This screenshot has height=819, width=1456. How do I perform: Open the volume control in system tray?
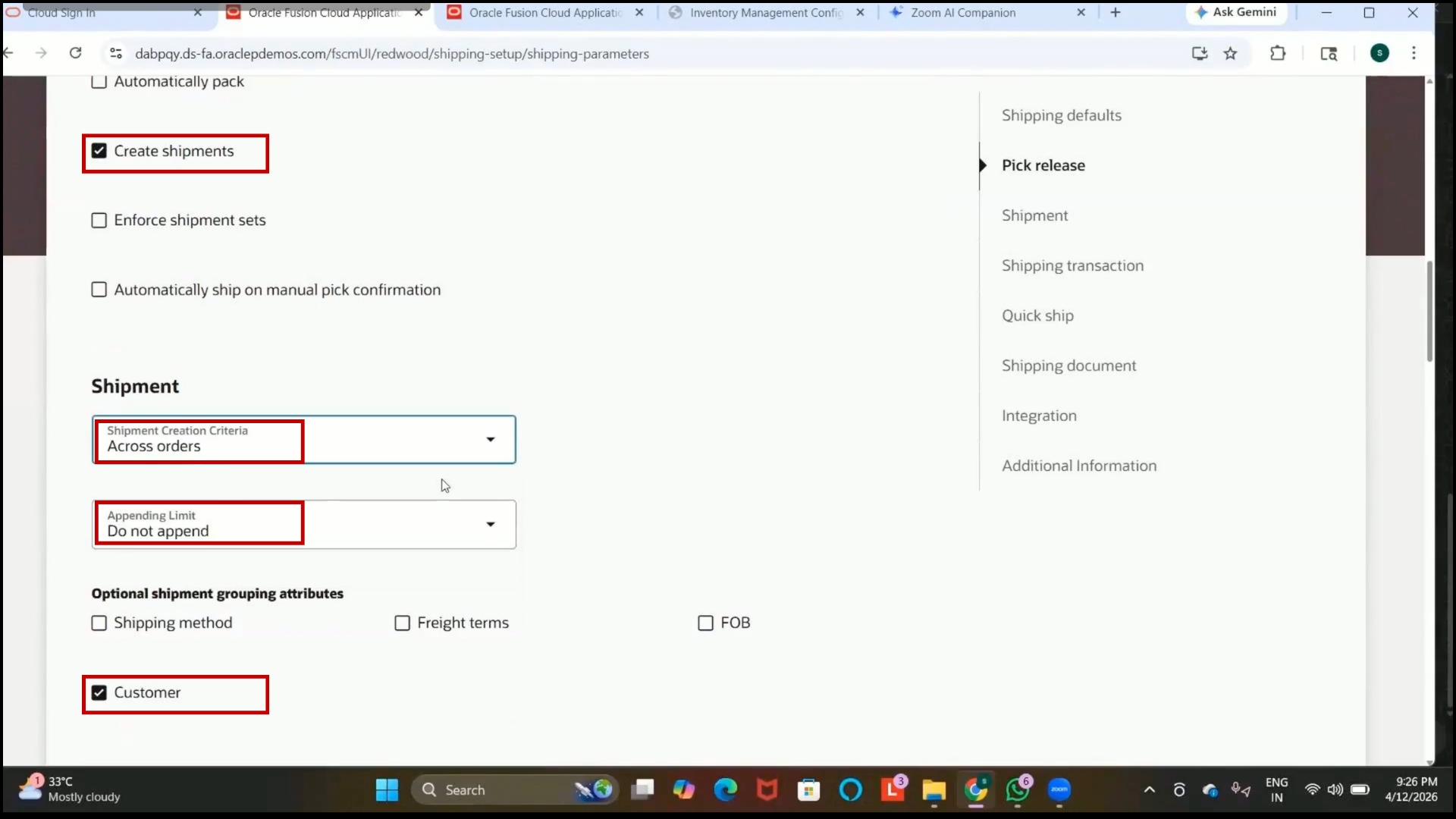coord(1335,790)
